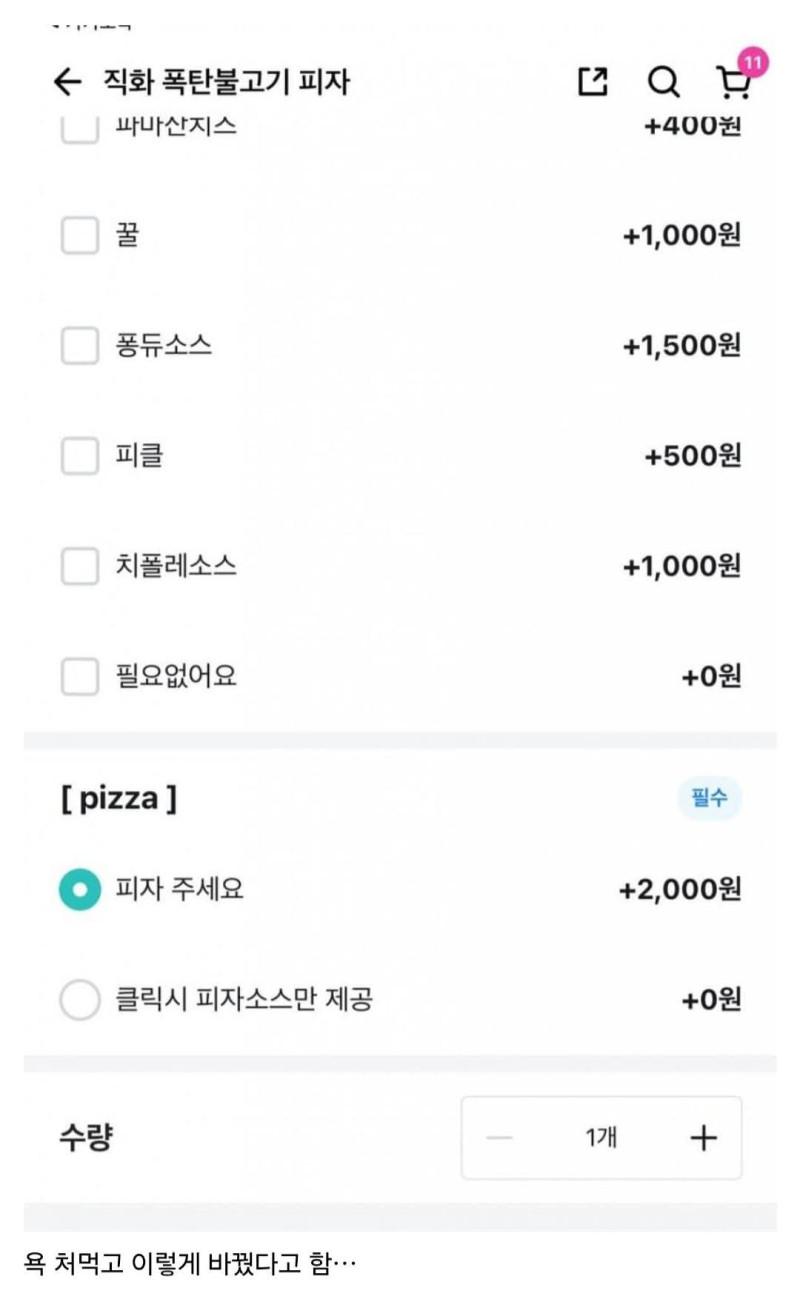Choose 클릭시 피자소스만 제공 radio option
Image resolution: width=800 pixels, height=1313 pixels.
(x=80, y=999)
